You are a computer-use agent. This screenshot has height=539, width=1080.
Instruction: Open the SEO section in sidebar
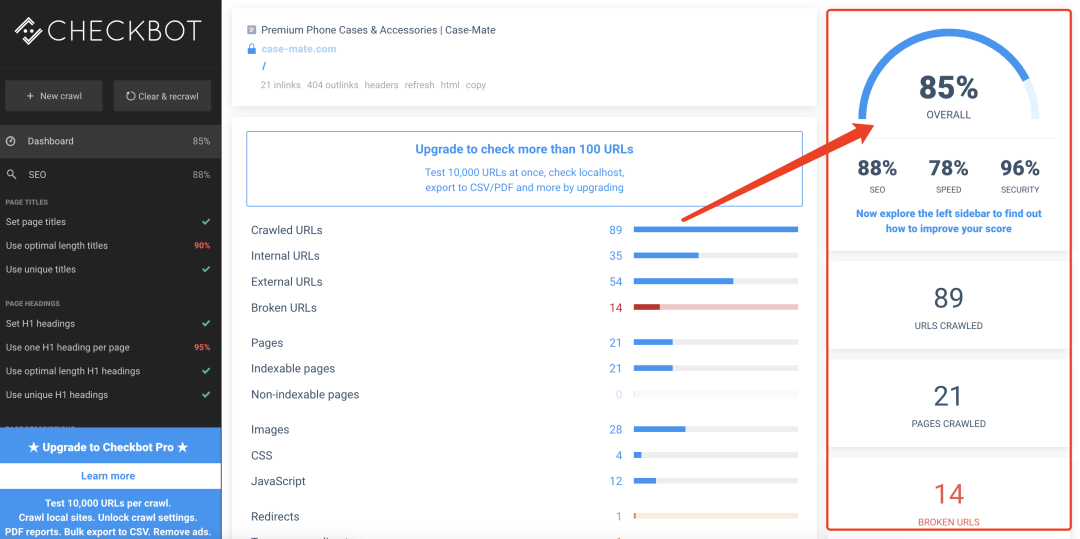pos(110,175)
